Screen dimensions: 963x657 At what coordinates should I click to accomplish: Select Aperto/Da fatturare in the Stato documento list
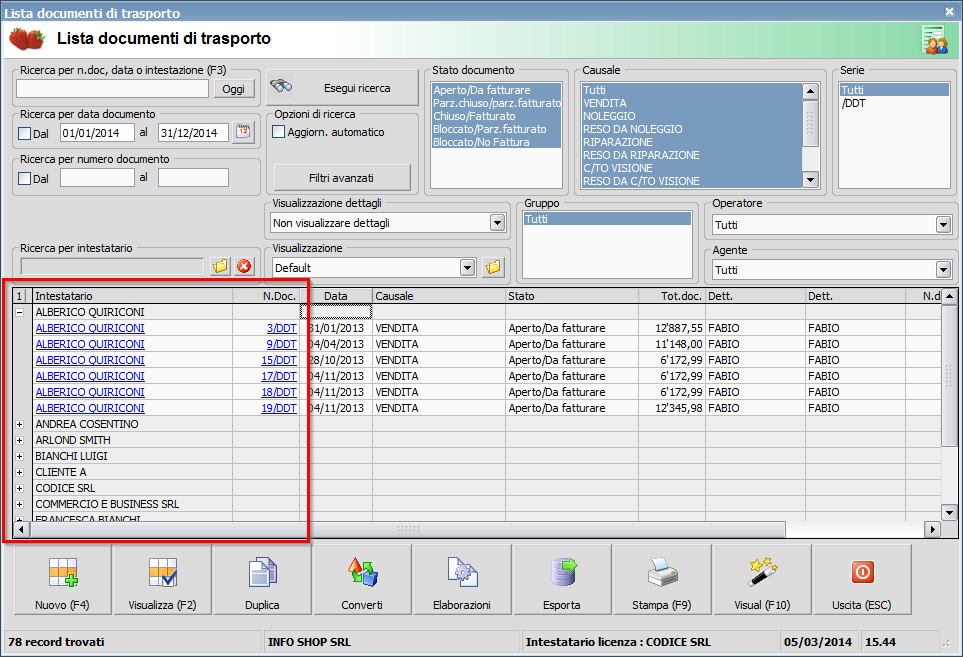pyautogui.click(x=496, y=90)
